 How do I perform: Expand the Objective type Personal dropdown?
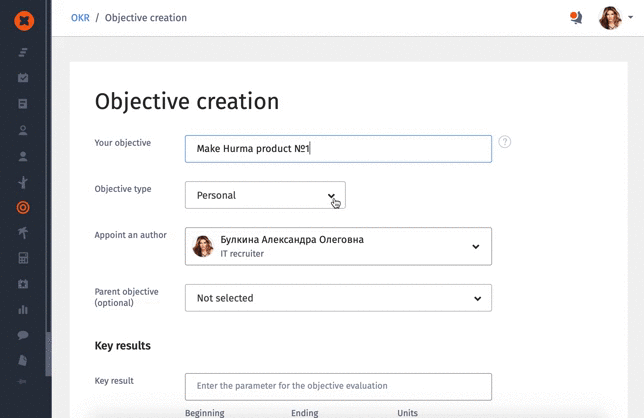tap(265, 195)
